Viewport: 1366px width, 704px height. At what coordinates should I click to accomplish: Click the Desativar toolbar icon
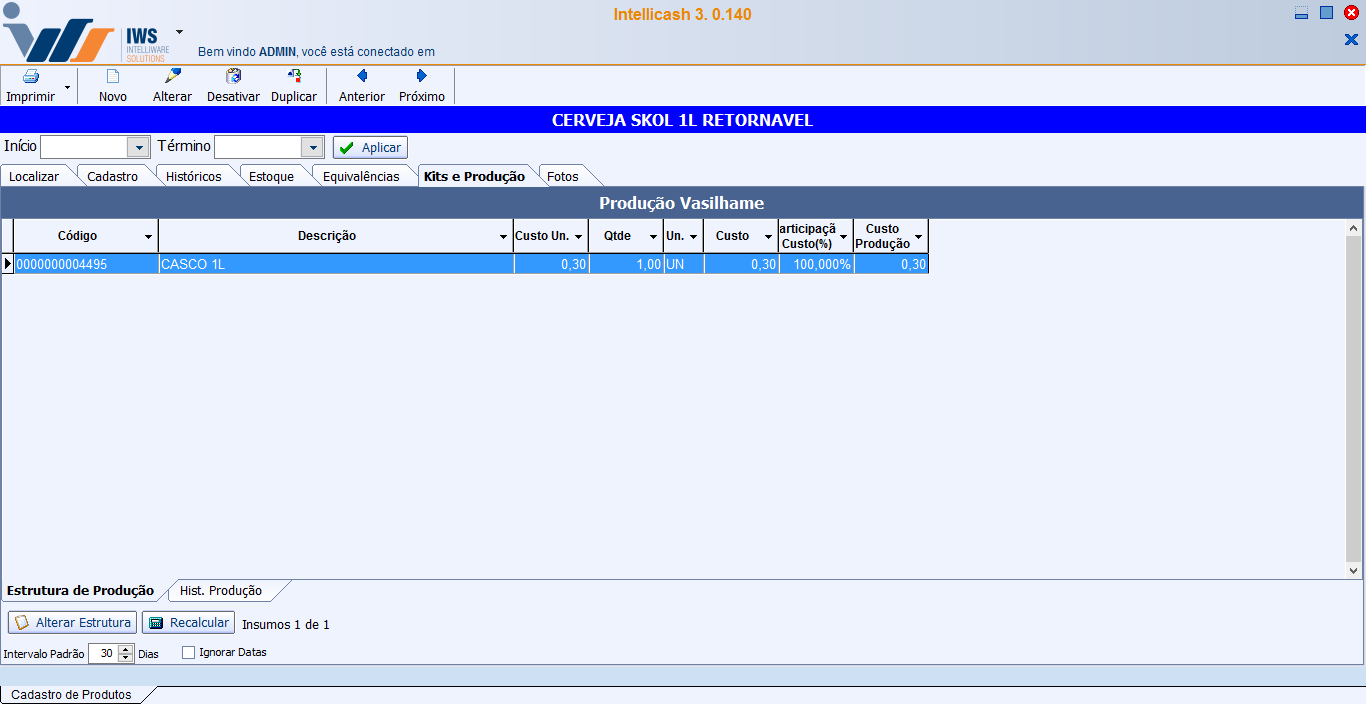[x=234, y=76]
